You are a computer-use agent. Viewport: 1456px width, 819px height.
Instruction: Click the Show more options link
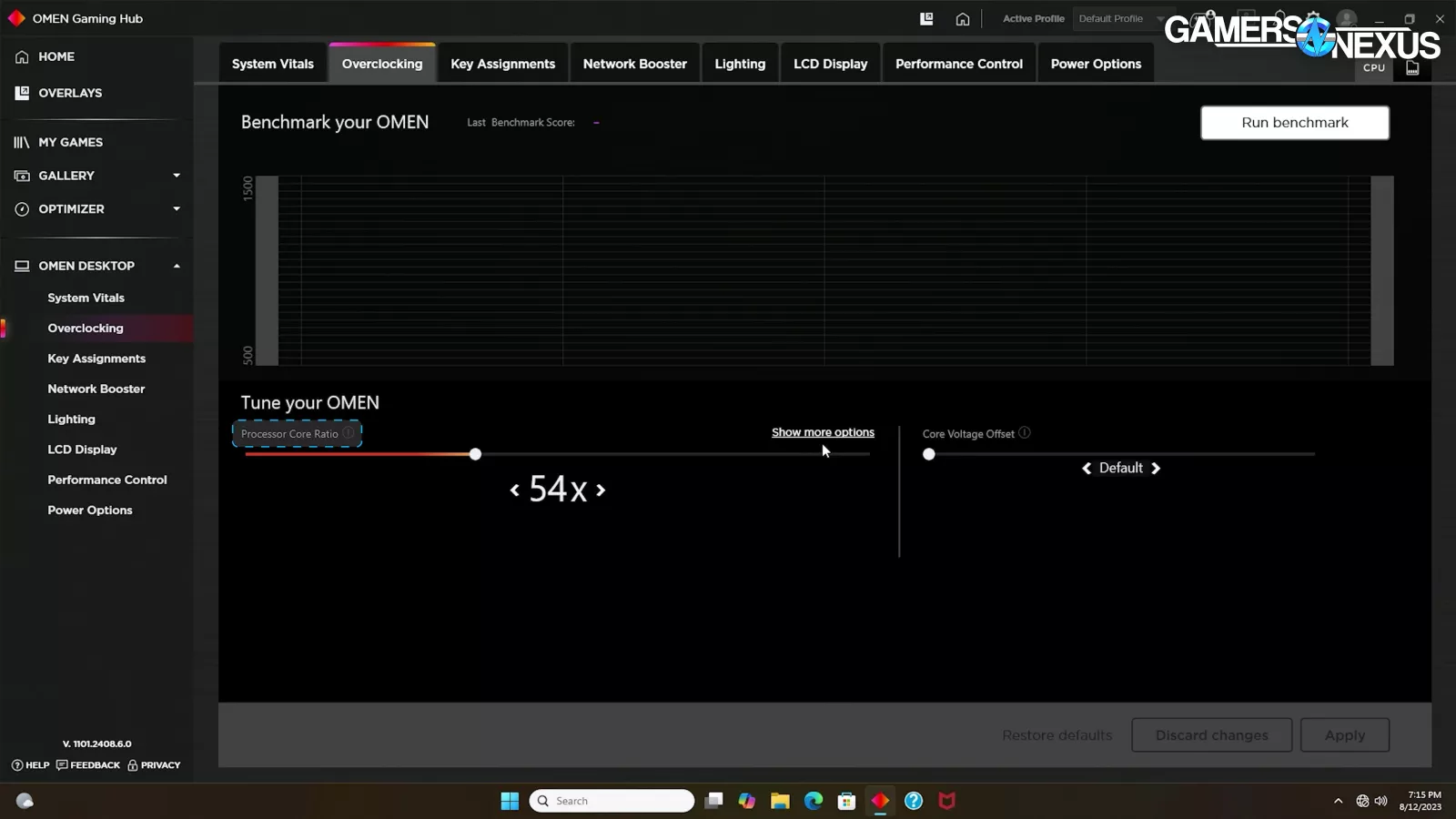(x=823, y=432)
